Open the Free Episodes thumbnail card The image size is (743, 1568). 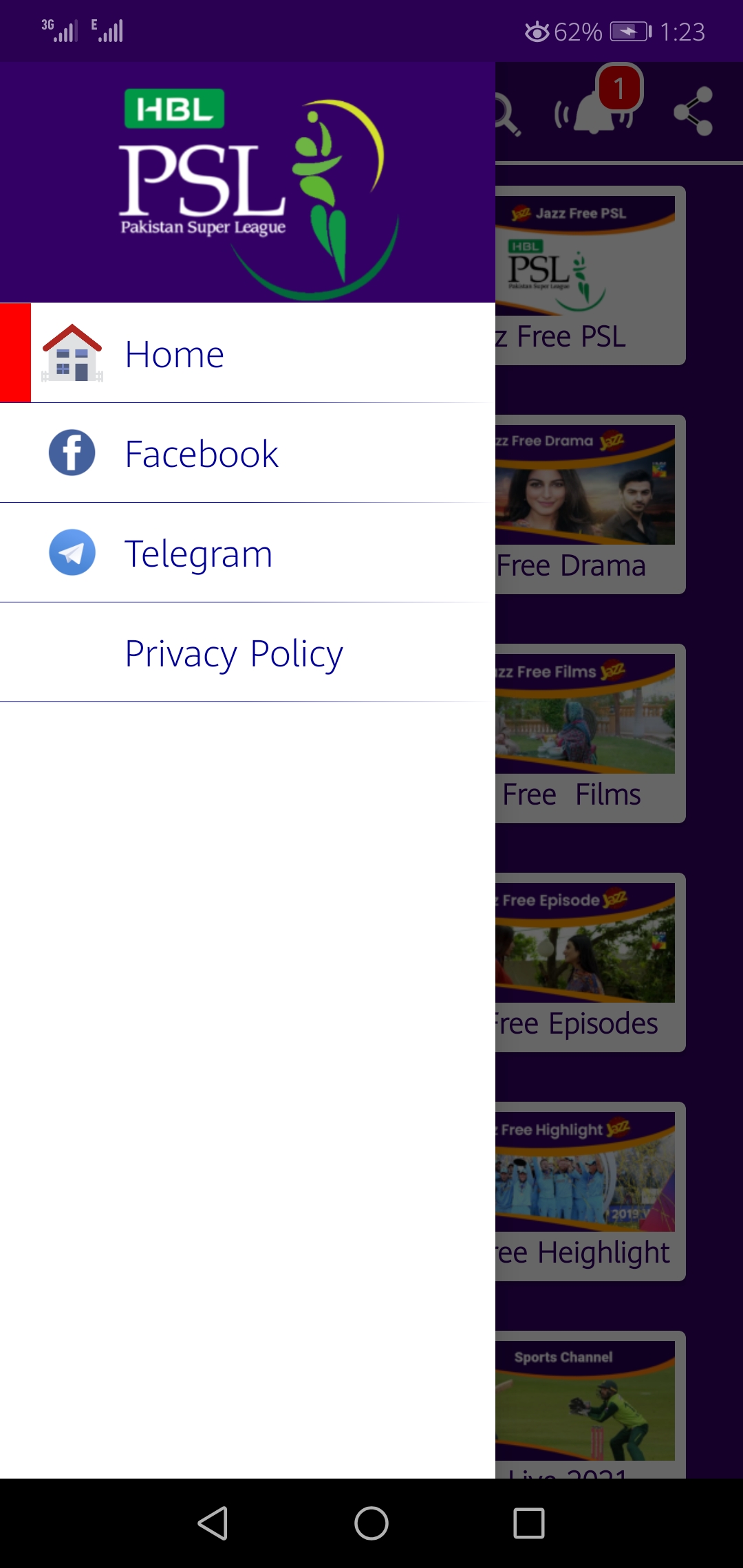tap(590, 962)
